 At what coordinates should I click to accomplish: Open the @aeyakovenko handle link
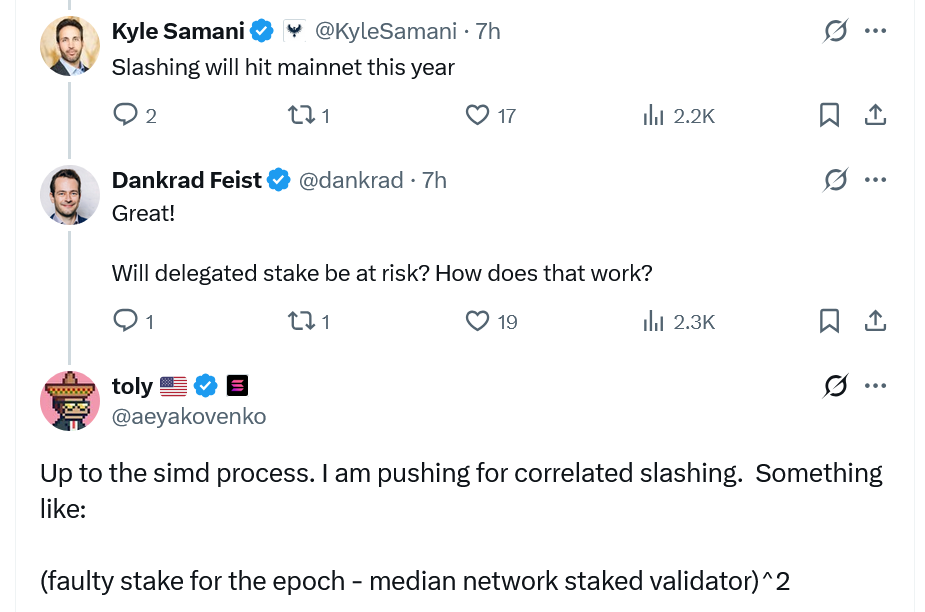tap(189, 416)
